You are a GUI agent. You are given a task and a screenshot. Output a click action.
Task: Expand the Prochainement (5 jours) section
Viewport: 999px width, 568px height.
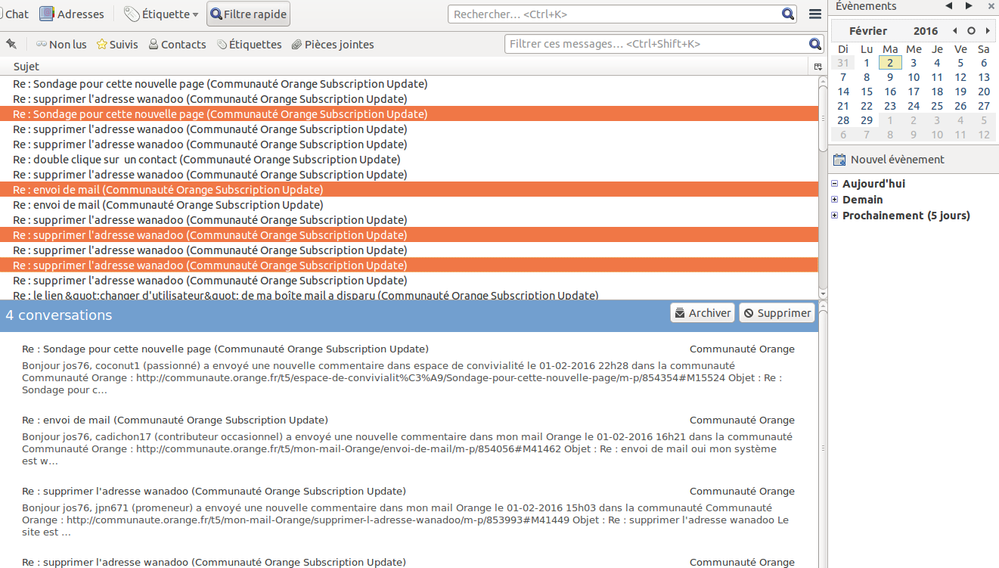coord(835,215)
